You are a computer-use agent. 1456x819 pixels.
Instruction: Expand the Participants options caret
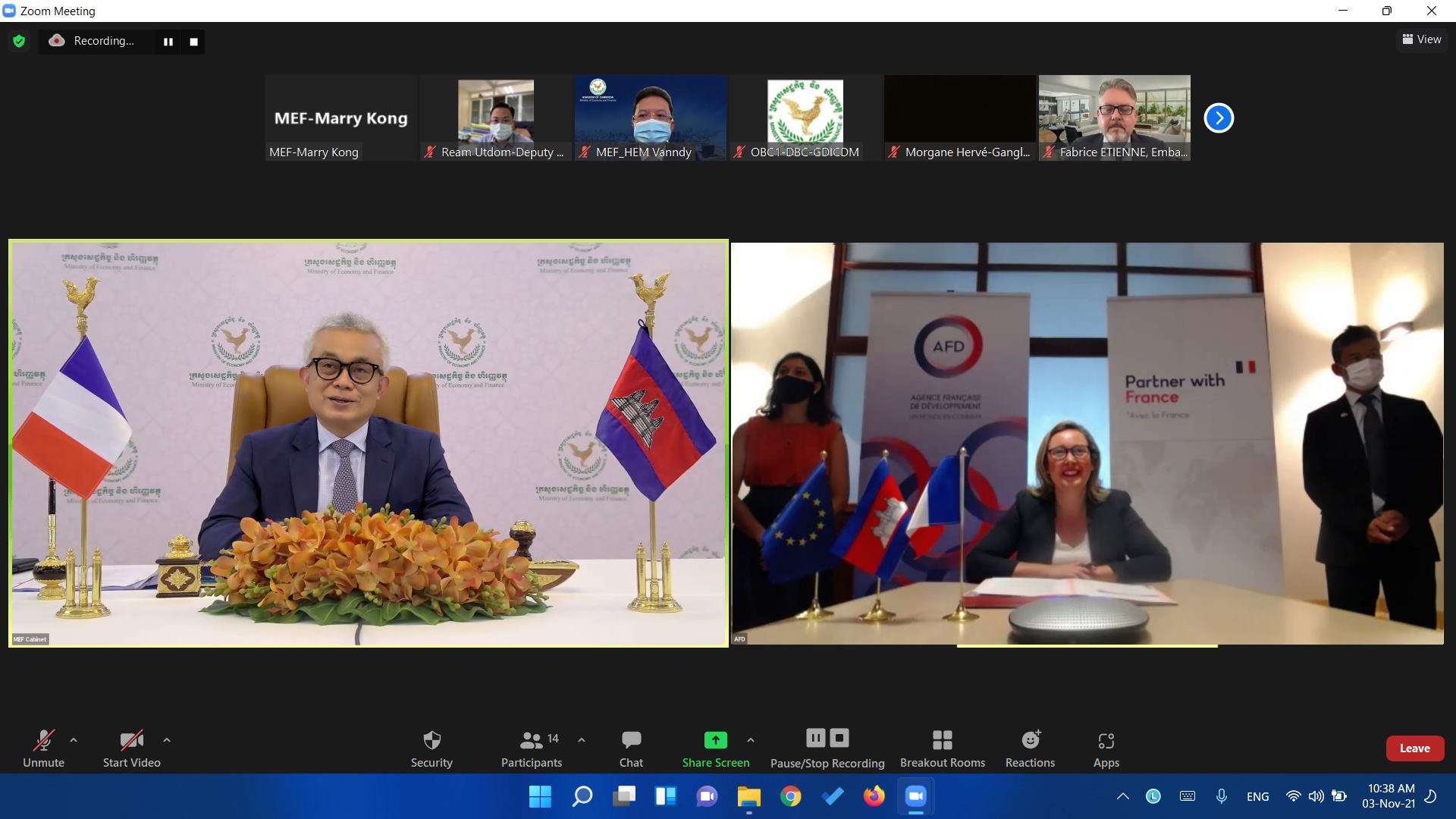pyautogui.click(x=582, y=739)
